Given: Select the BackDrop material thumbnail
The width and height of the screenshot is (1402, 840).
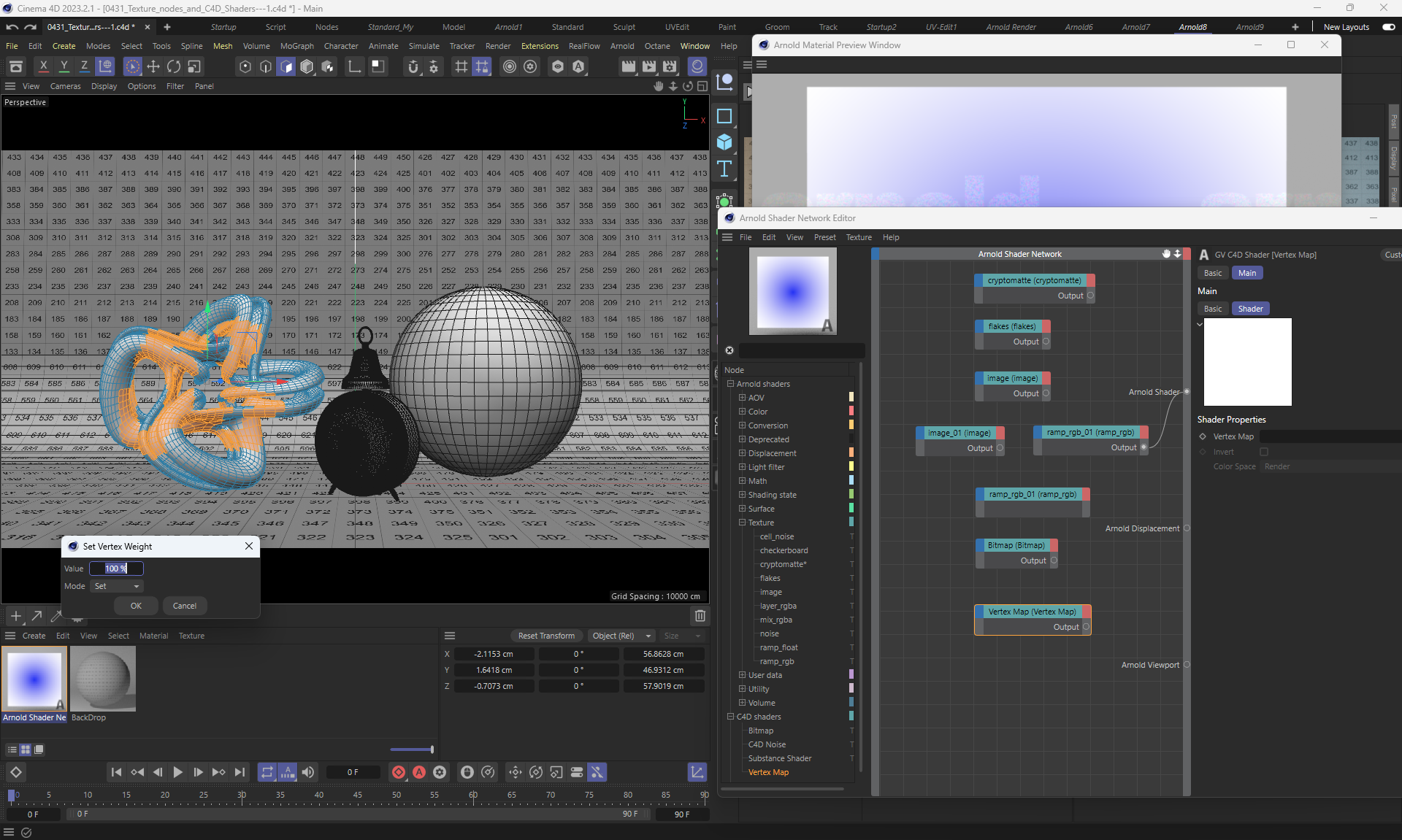Looking at the screenshot, I should 103,679.
